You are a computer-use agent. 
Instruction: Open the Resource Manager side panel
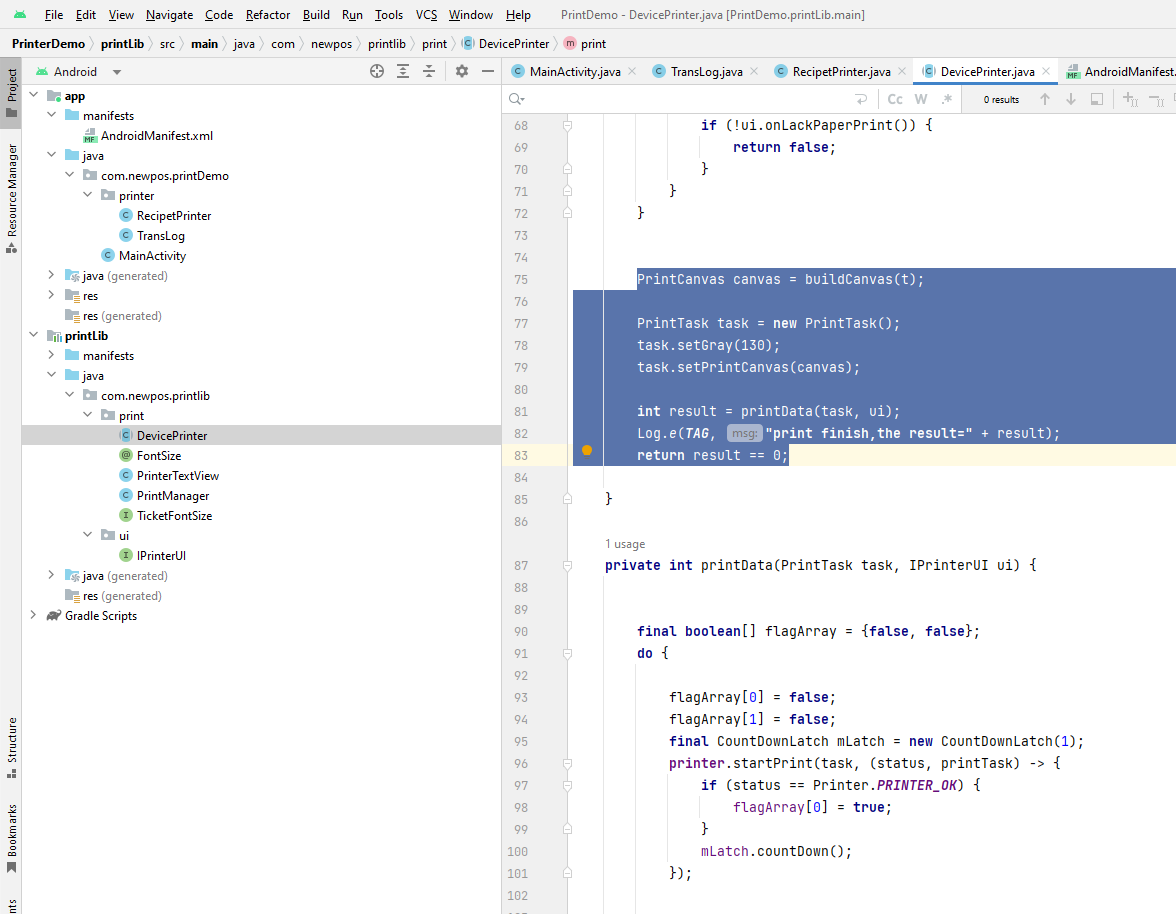click(x=12, y=190)
